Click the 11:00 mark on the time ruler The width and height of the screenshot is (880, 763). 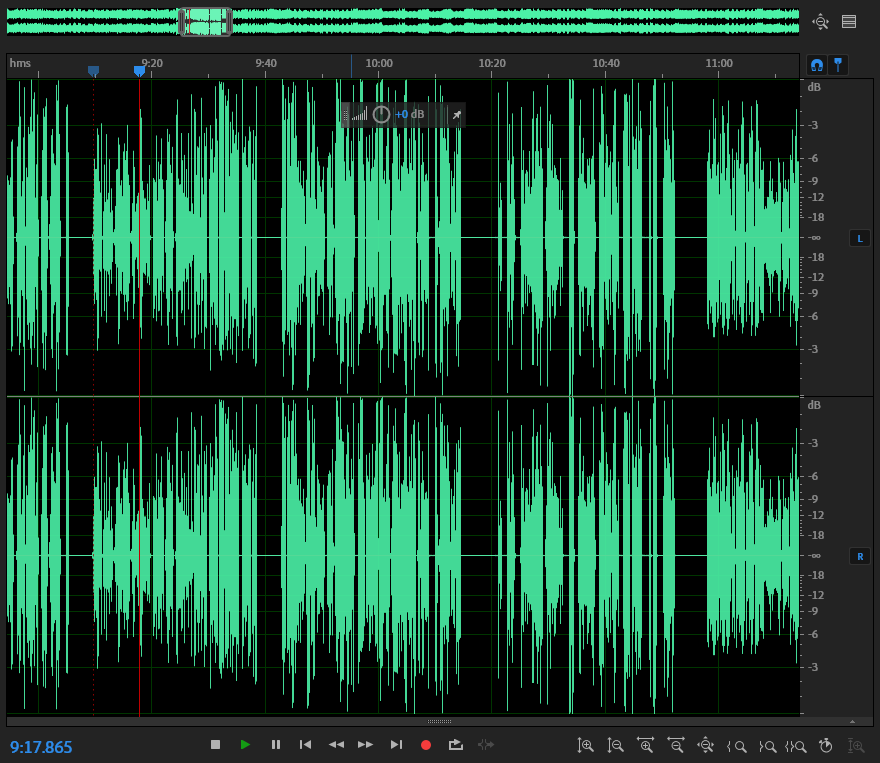[719, 63]
